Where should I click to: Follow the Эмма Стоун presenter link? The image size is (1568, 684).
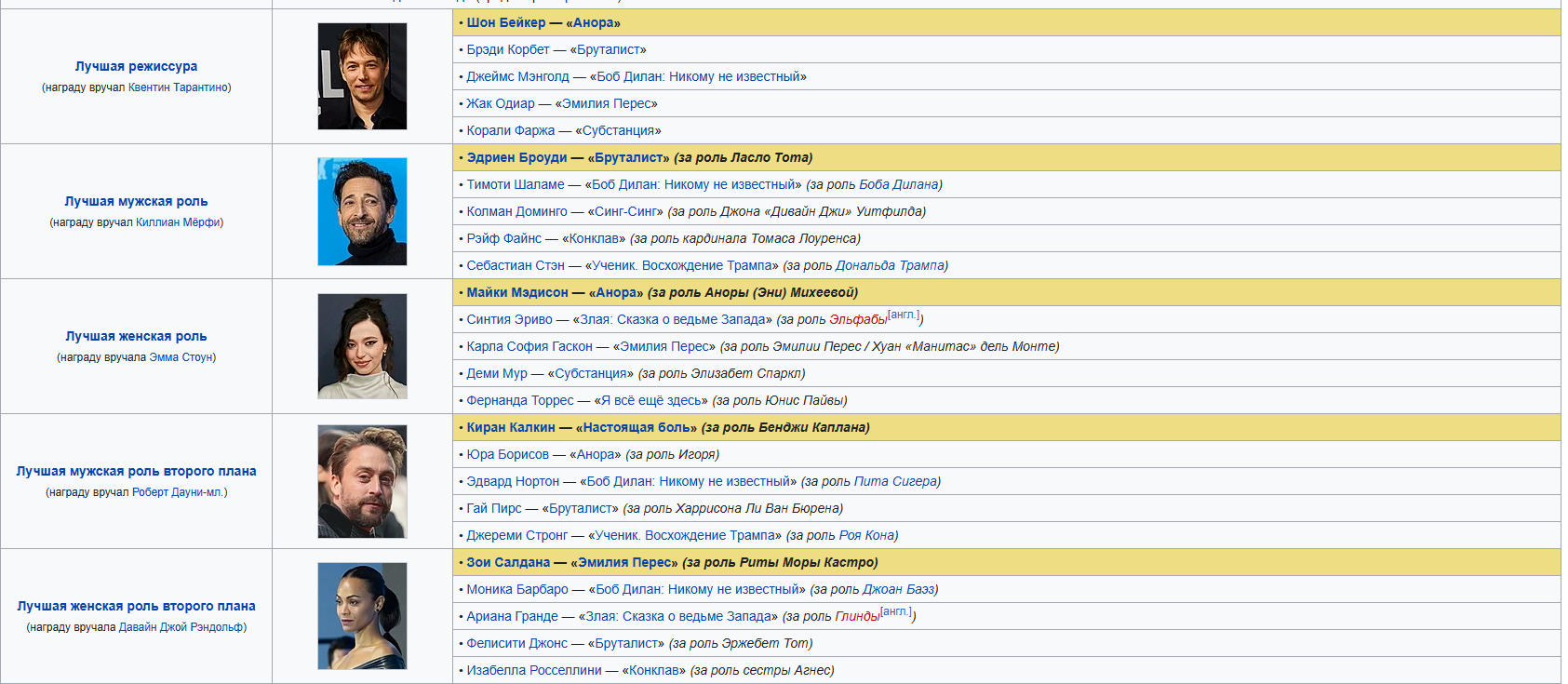pyautogui.click(x=181, y=357)
